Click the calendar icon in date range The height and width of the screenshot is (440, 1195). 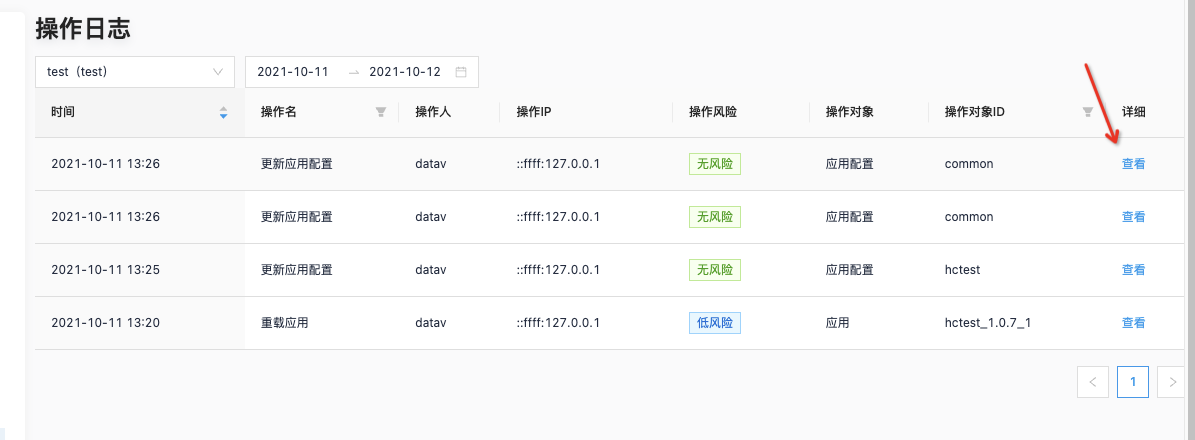coord(460,72)
